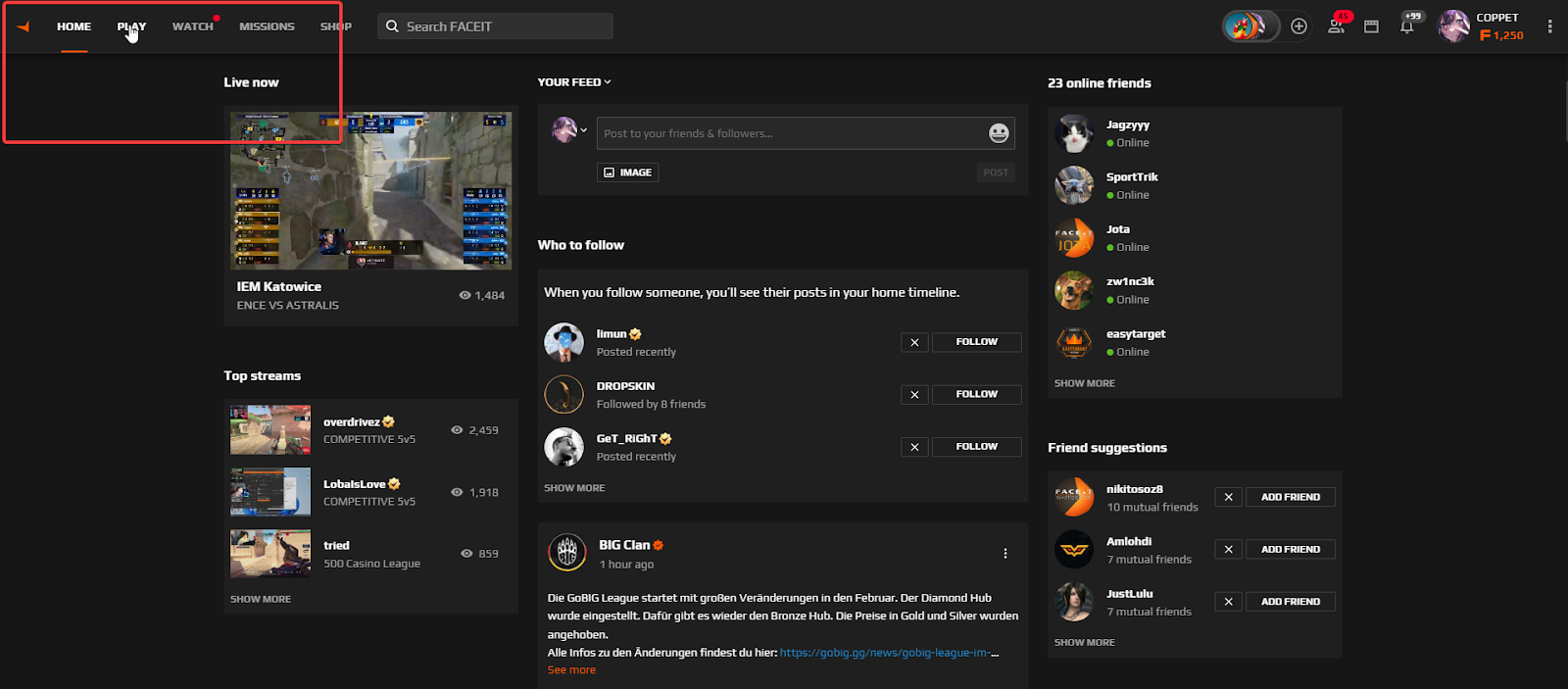This screenshot has width=1568, height=689.
Task: Follow DROPSKIN
Action: tap(976, 394)
